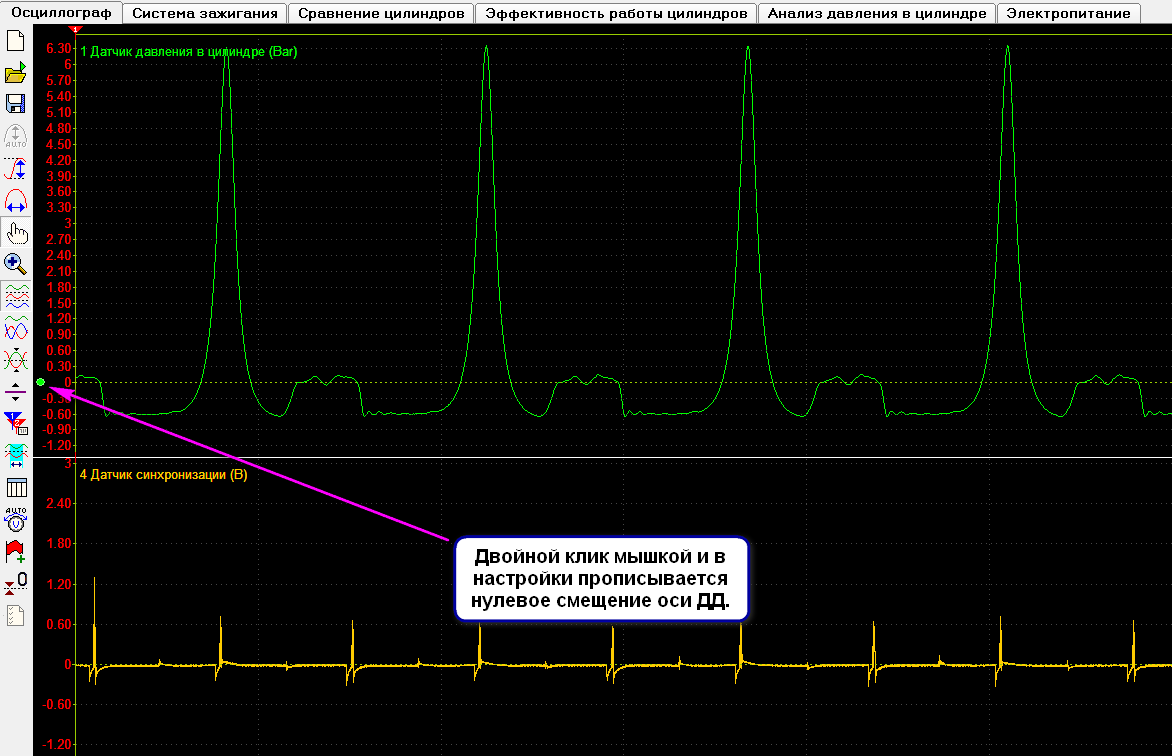This screenshot has width=1172, height=756.
Task: Switch to the Осциллограф tab
Action: pyautogui.click(x=61, y=13)
